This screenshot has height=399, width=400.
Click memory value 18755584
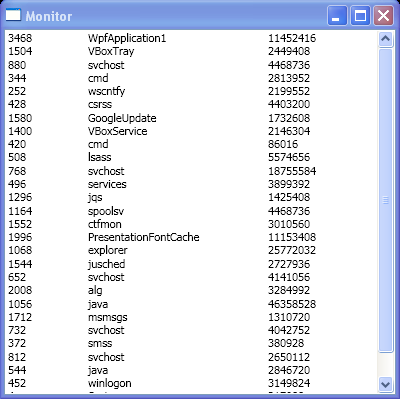pos(292,171)
